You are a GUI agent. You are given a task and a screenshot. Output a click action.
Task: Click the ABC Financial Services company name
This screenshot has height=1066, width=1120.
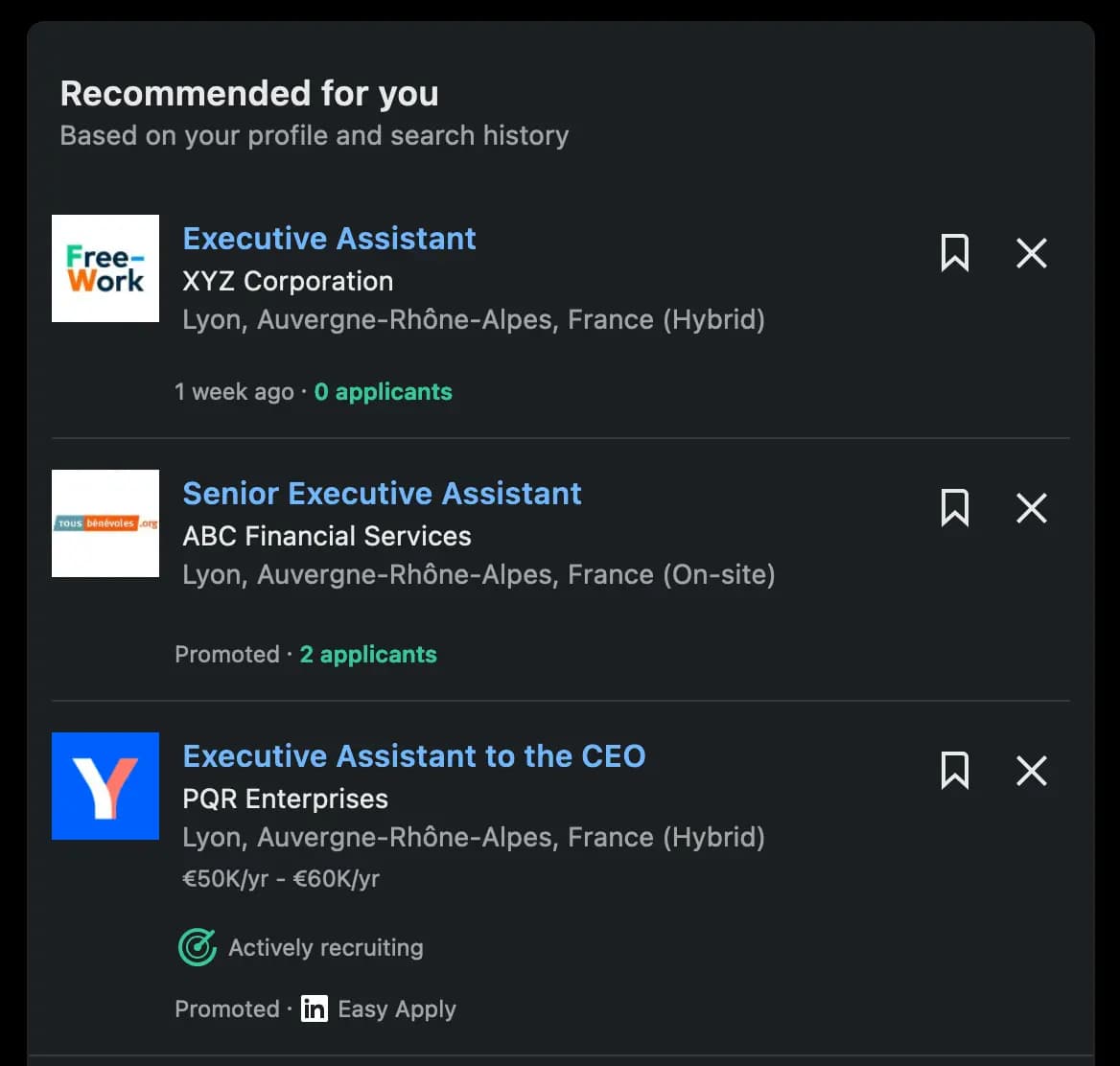[x=327, y=536]
